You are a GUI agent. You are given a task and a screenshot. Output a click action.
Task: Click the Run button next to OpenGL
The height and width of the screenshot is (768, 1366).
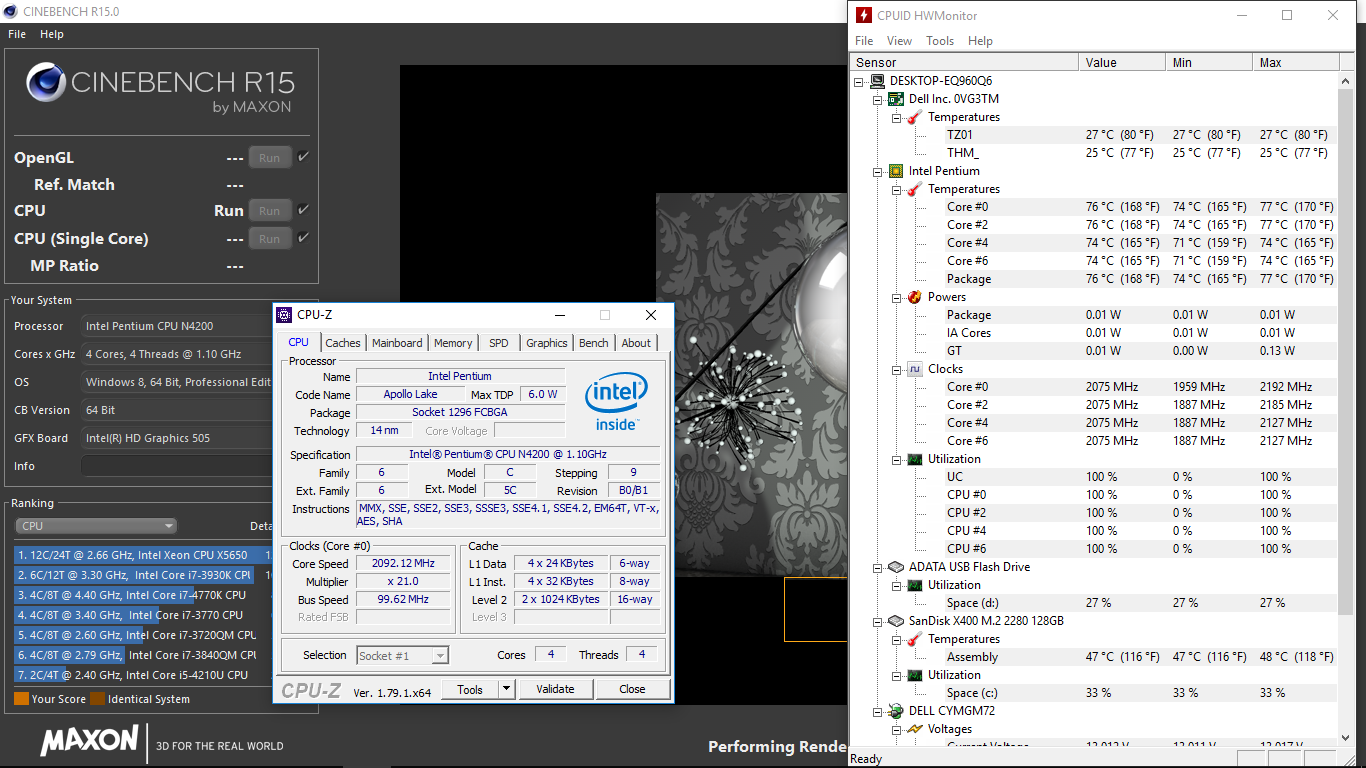pyautogui.click(x=270, y=158)
